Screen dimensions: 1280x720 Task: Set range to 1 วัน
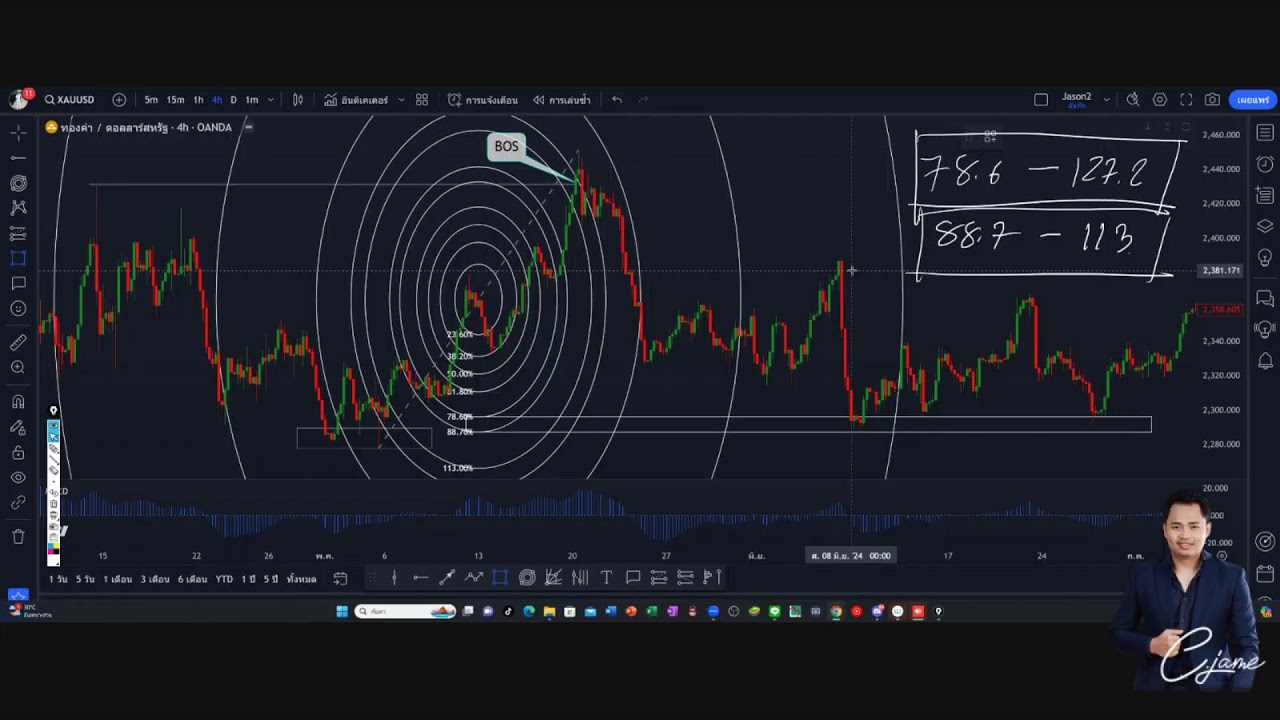pos(58,579)
